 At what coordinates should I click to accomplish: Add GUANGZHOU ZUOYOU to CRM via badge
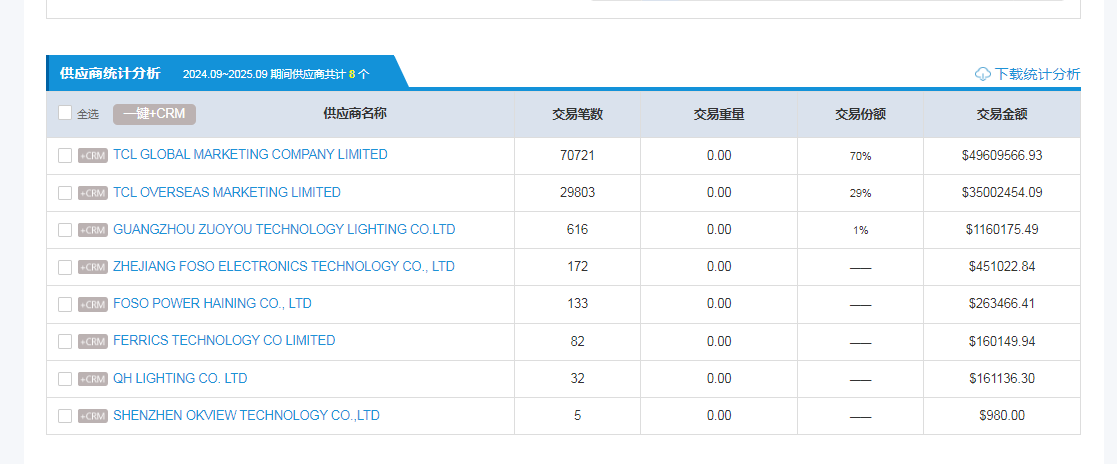(93, 230)
